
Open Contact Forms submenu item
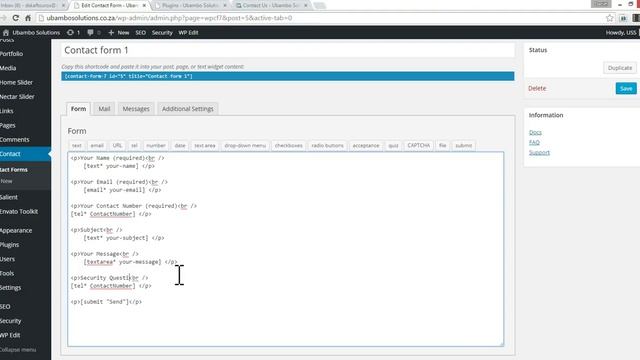point(14,169)
